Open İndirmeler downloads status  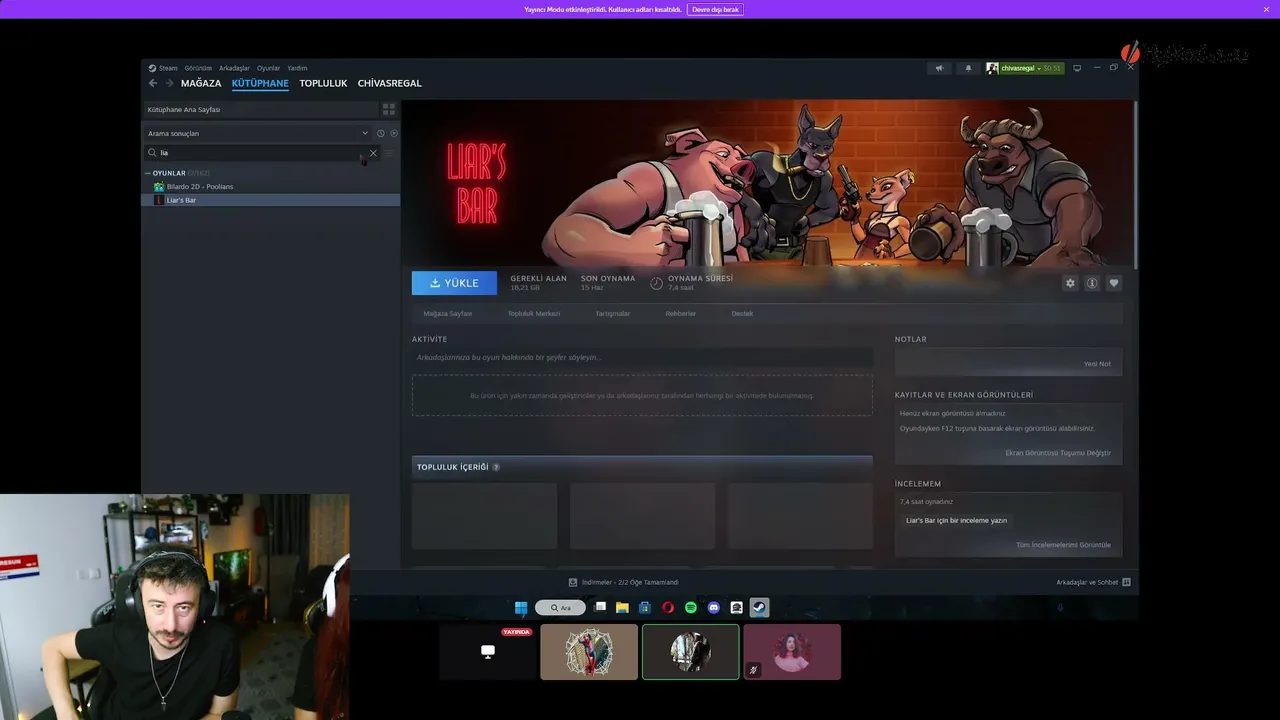(x=624, y=582)
